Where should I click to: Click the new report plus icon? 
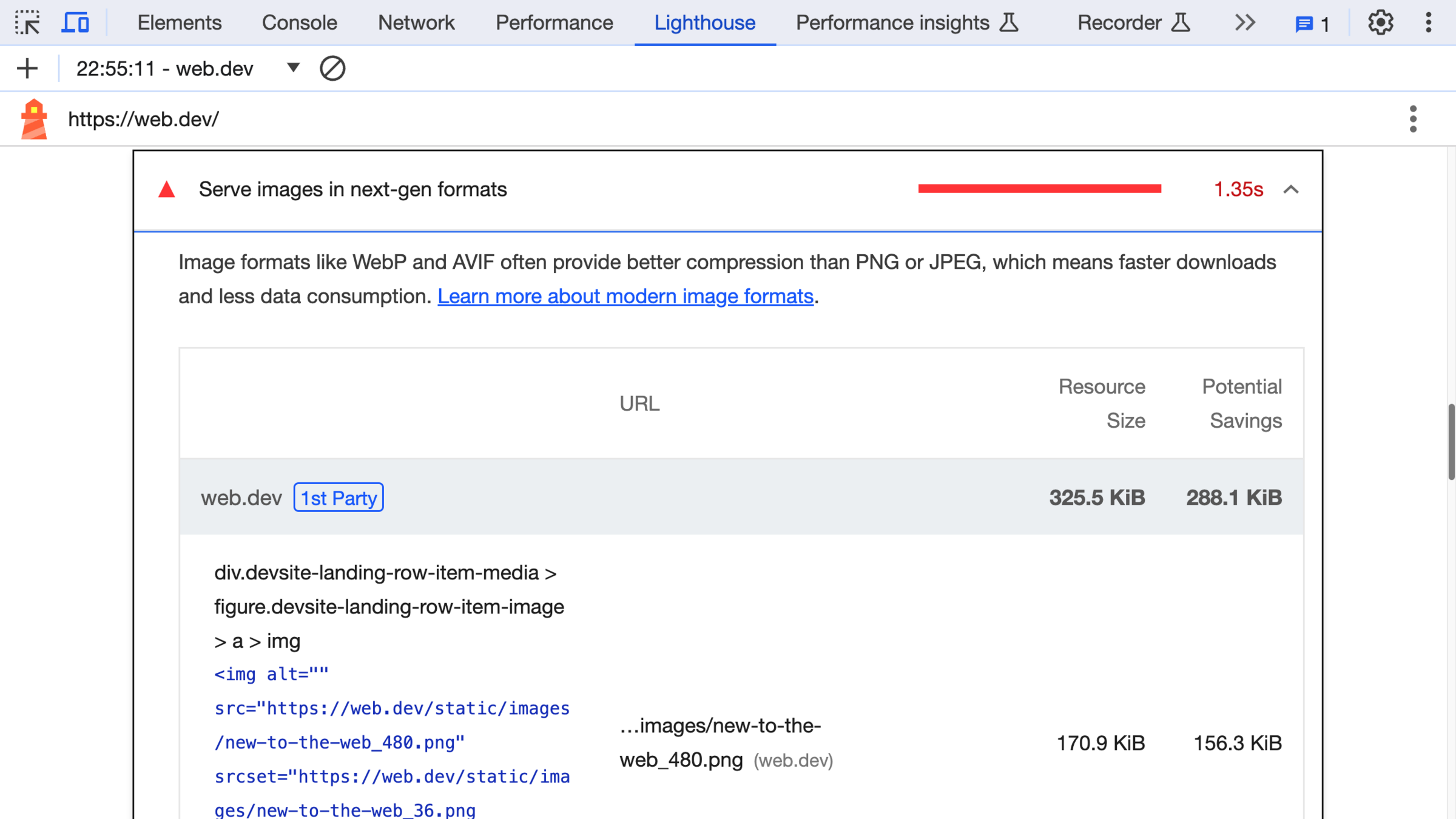[27, 69]
